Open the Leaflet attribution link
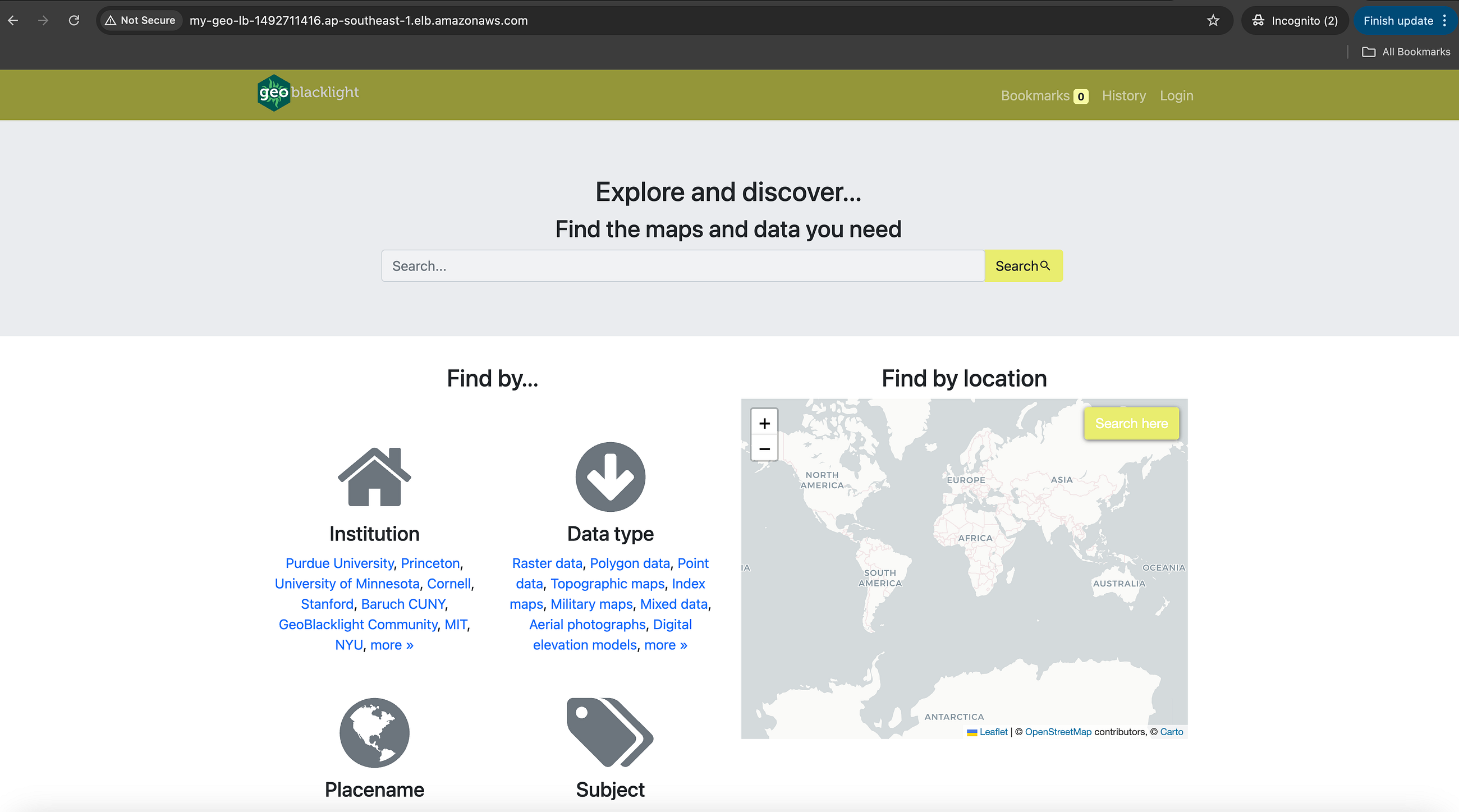The width and height of the screenshot is (1459, 812). 993,732
